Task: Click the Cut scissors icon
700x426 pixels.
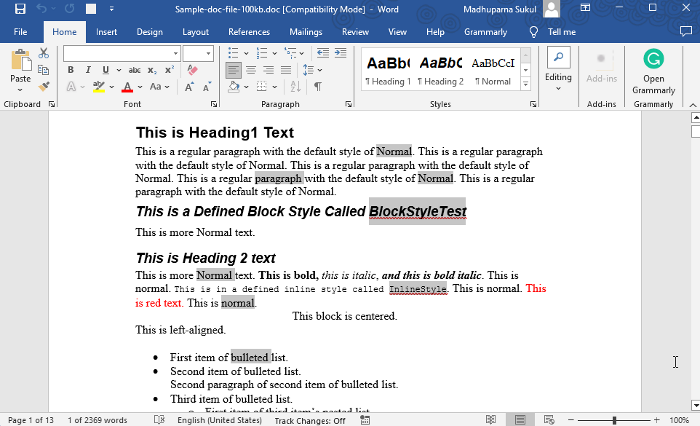Action: pyautogui.click(x=44, y=53)
